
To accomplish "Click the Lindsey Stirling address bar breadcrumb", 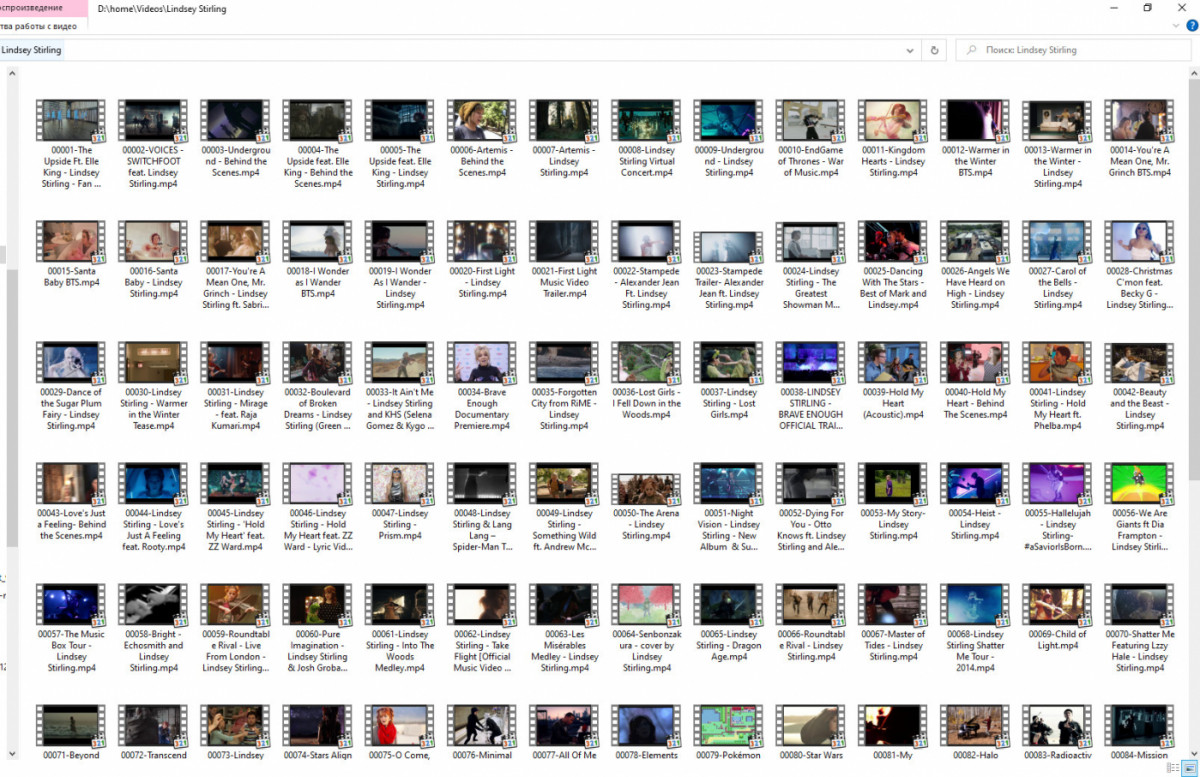I will [31, 50].
